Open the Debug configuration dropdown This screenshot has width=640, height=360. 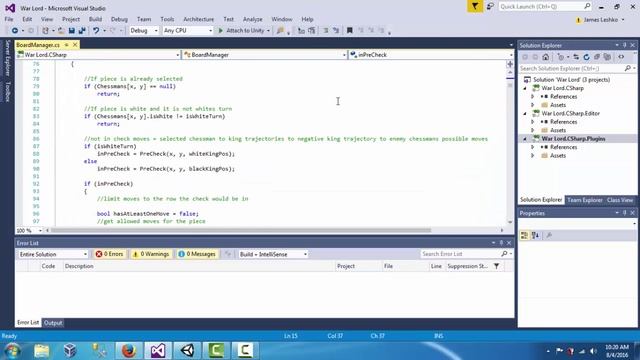(144, 31)
